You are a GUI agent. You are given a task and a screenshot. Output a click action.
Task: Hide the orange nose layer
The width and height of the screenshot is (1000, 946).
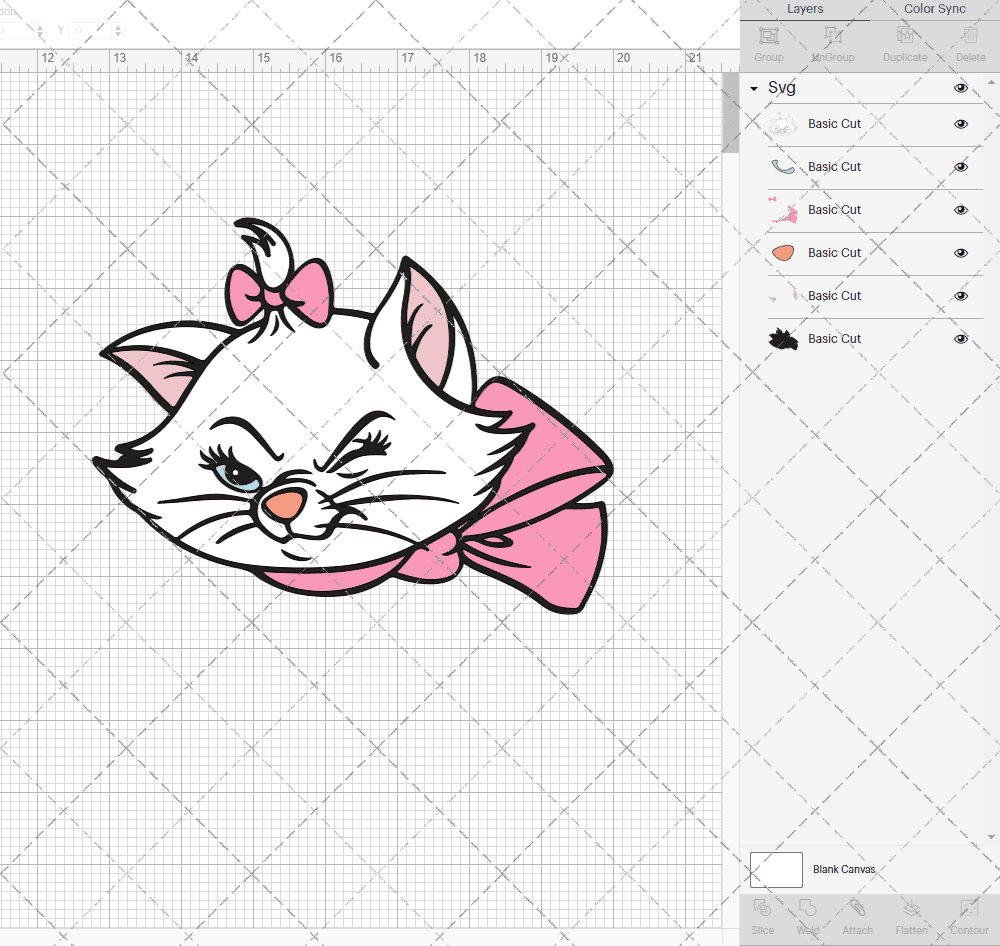pyautogui.click(x=960, y=253)
